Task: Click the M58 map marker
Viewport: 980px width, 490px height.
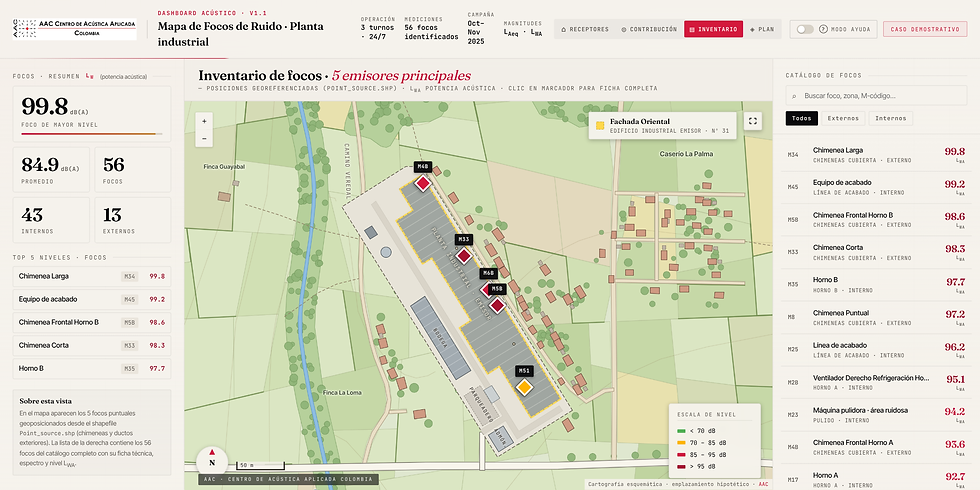Action: coord(497,306)
